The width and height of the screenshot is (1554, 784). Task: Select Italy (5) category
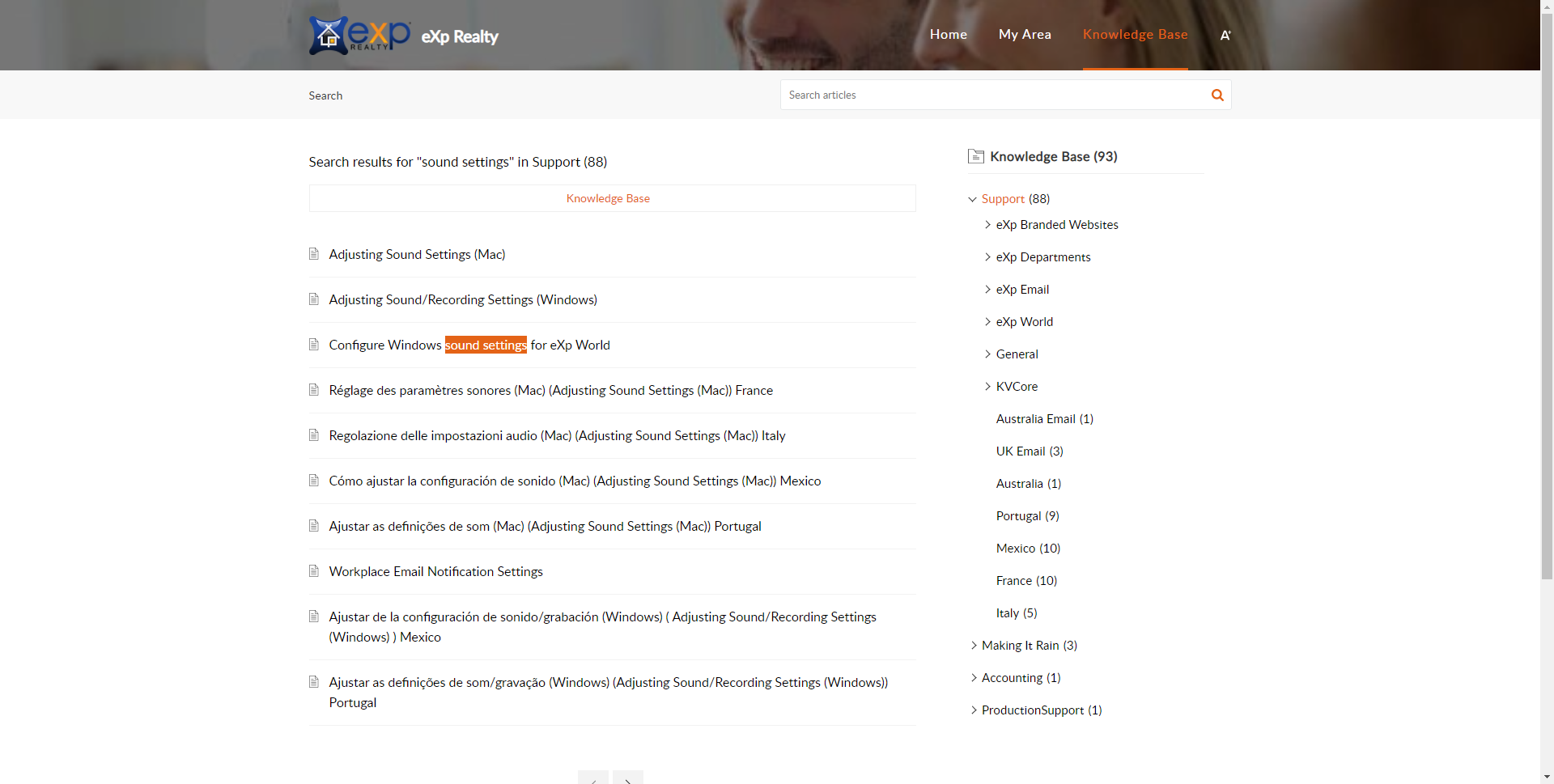click(1016, 613)
